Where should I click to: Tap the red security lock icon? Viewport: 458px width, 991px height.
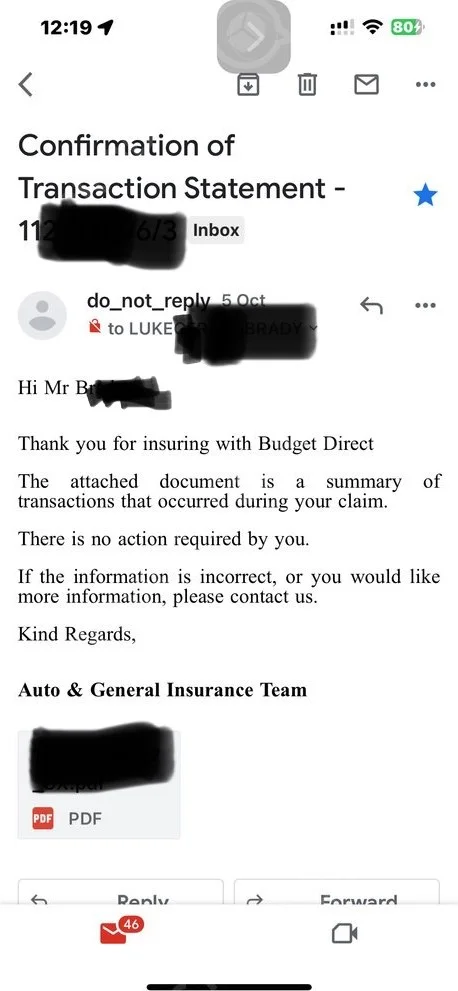pyautogui.click(x=95, y=327)
